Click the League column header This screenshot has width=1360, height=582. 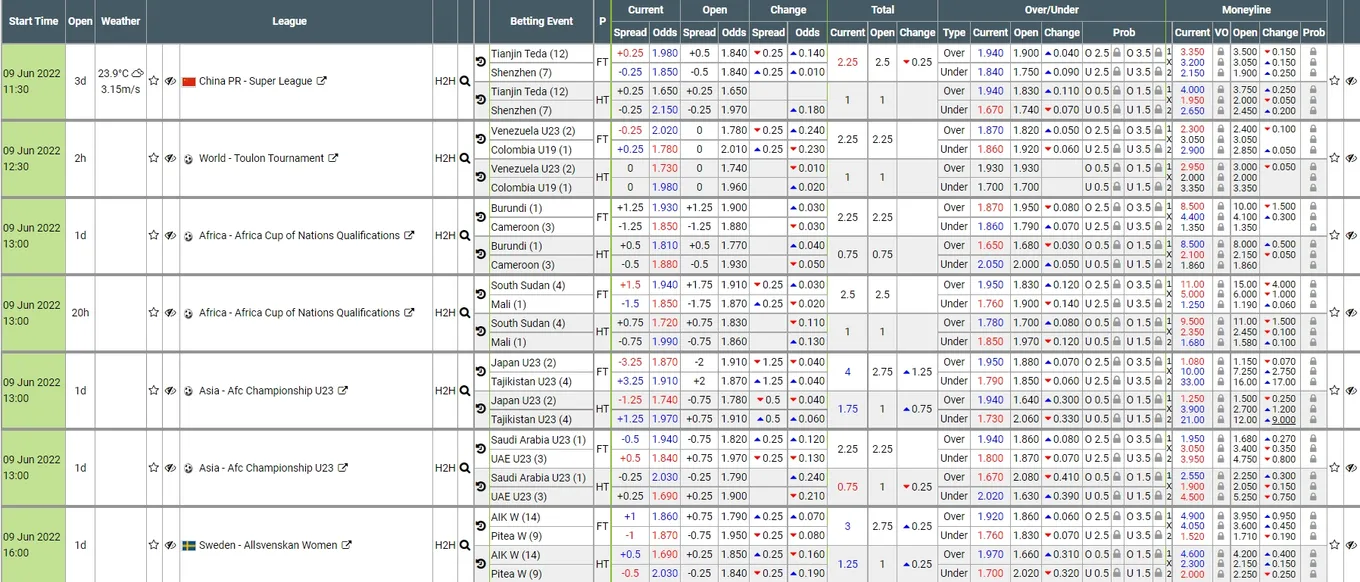point(289,21)
